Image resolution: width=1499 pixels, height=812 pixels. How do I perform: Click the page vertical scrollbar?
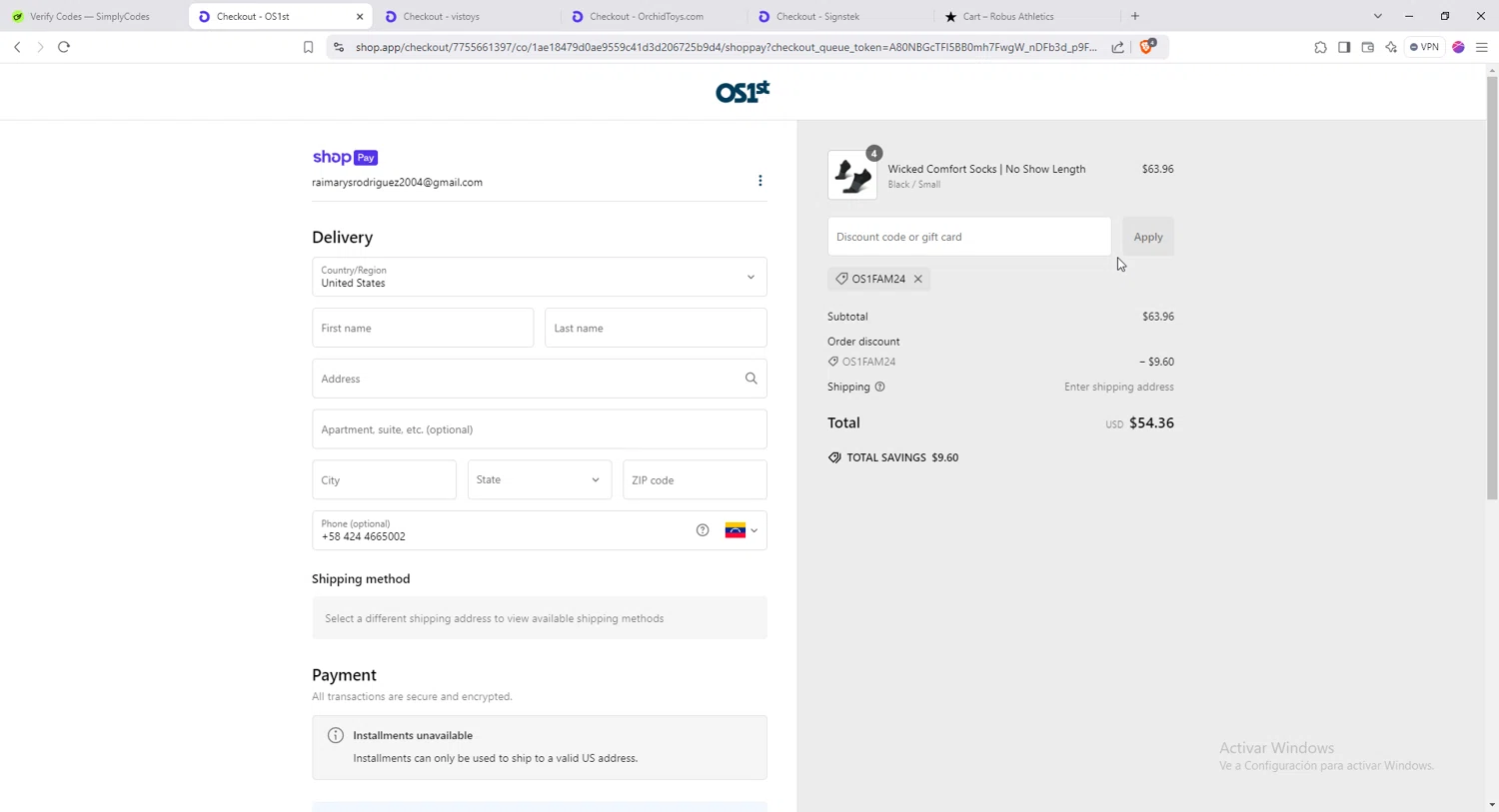click(x=1492, y=288)
